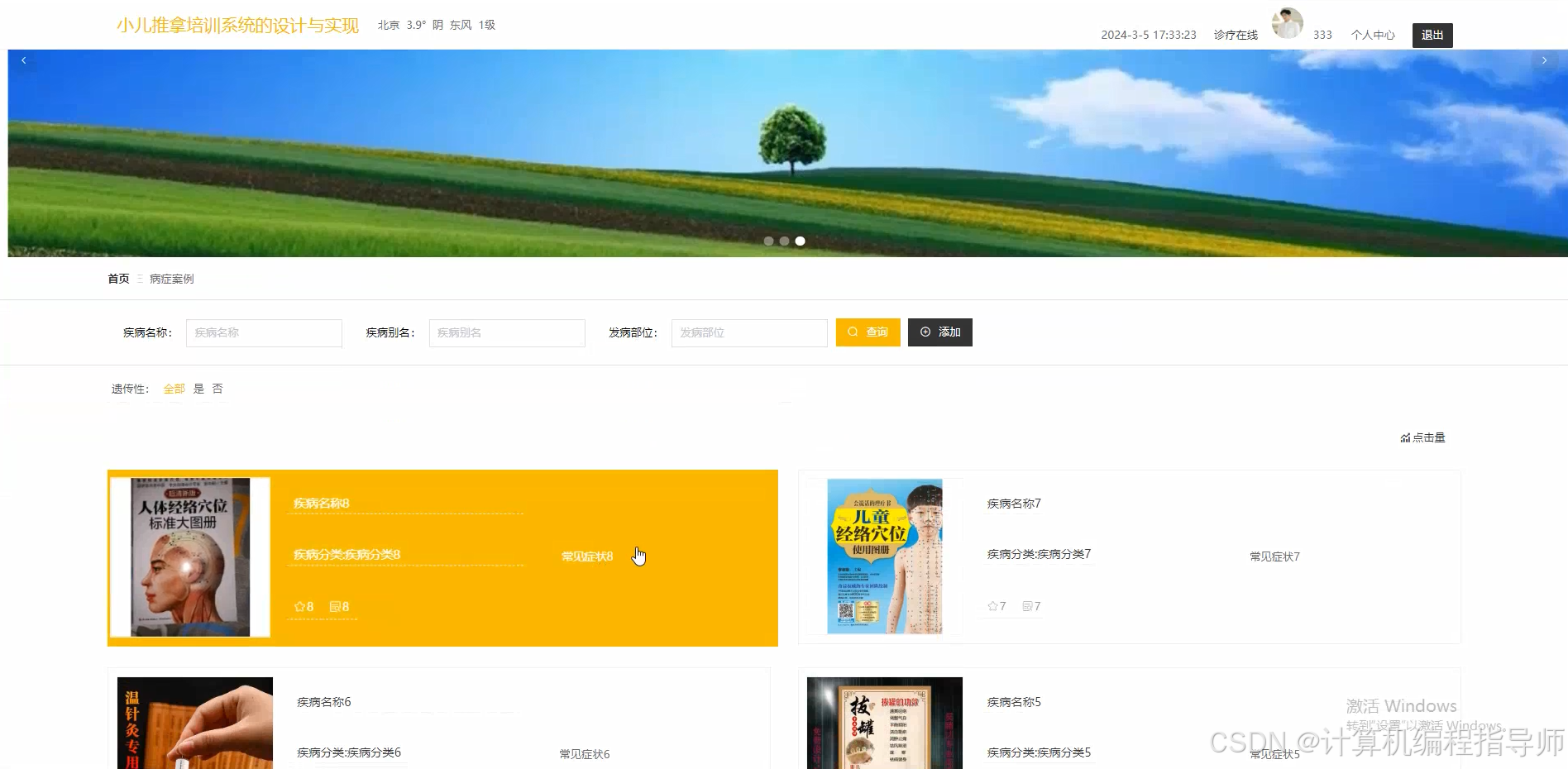Open the 个人中心 menu item
Image resolution: width=1568 pixels, height=769 pixels.
click(x=1372, y=35)
